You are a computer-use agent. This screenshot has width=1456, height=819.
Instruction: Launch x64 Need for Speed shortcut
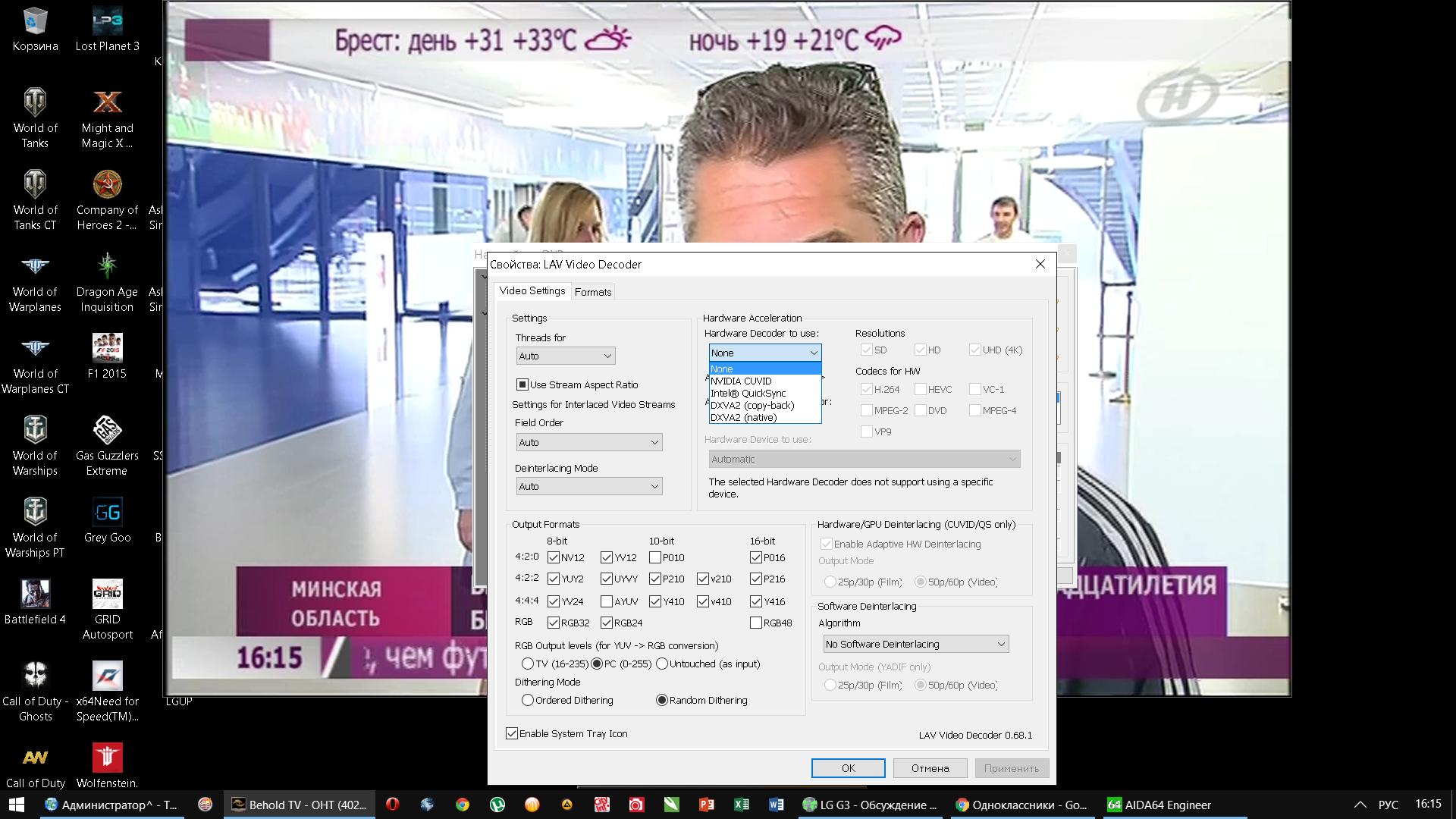point(107,691)
